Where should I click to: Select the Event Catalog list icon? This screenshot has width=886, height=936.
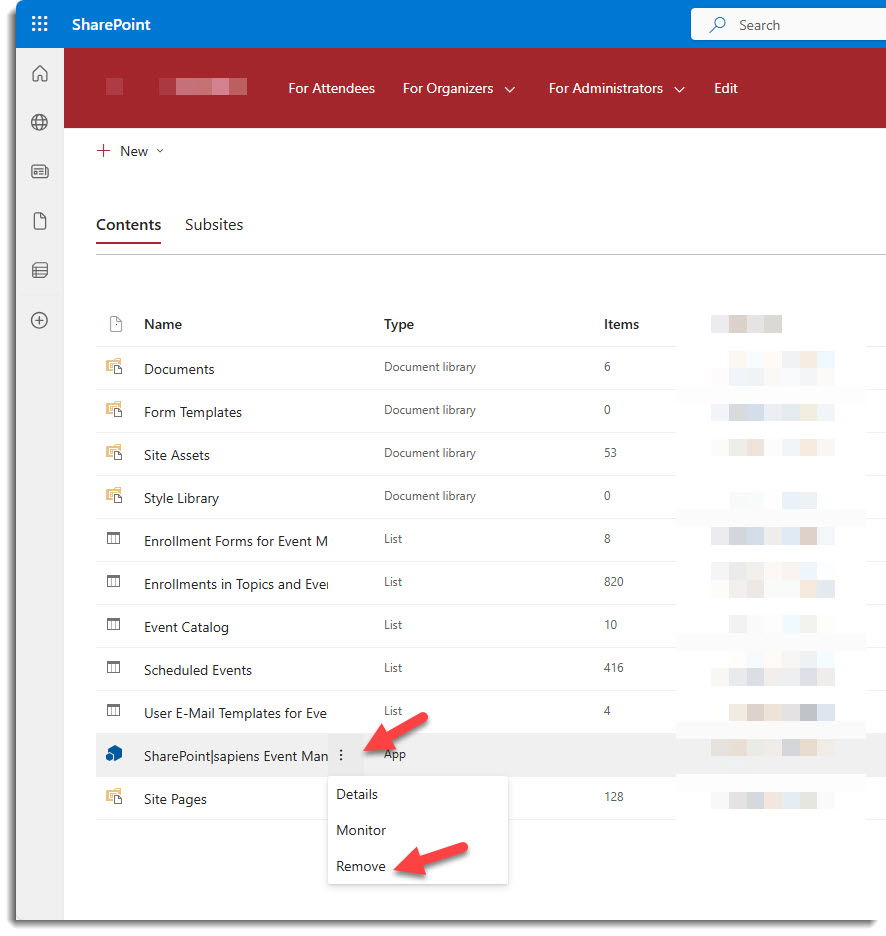112,625
